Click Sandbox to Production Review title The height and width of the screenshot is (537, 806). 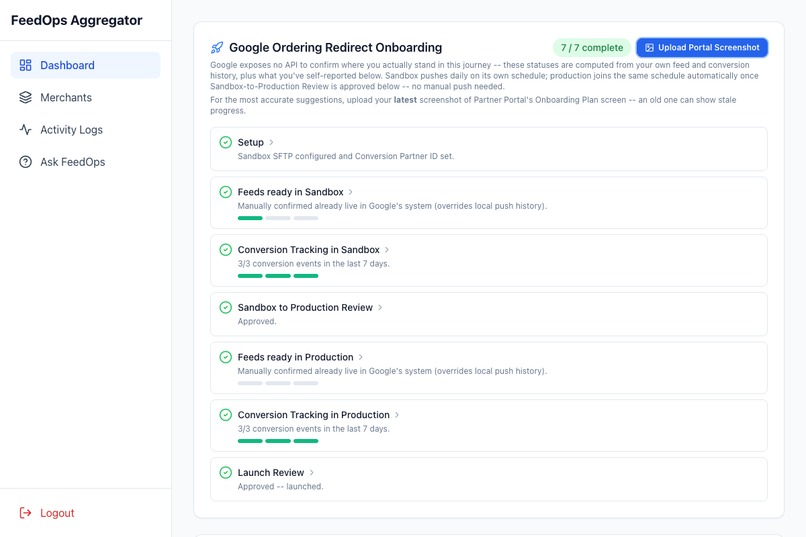pos(305,307)
